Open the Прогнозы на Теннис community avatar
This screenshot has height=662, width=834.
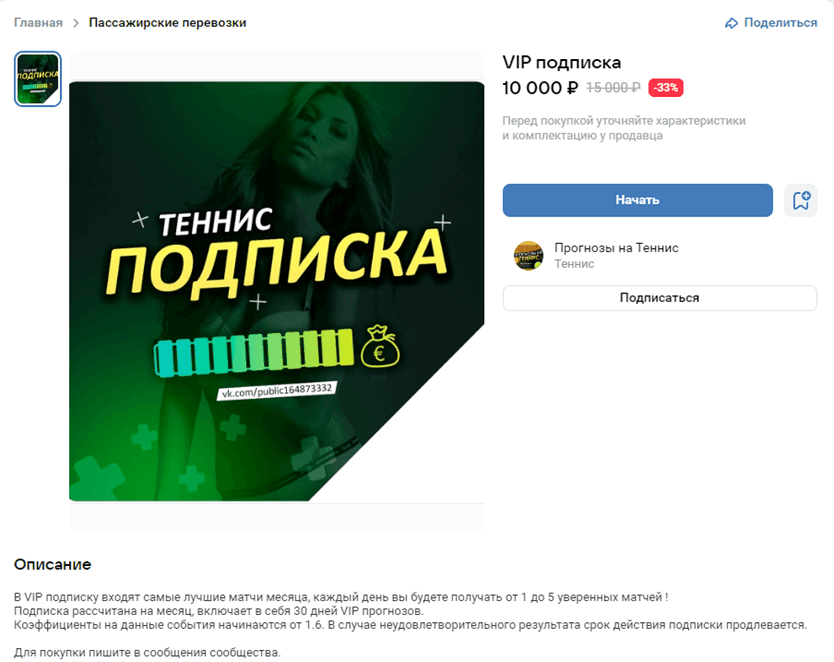click(528, 255)
